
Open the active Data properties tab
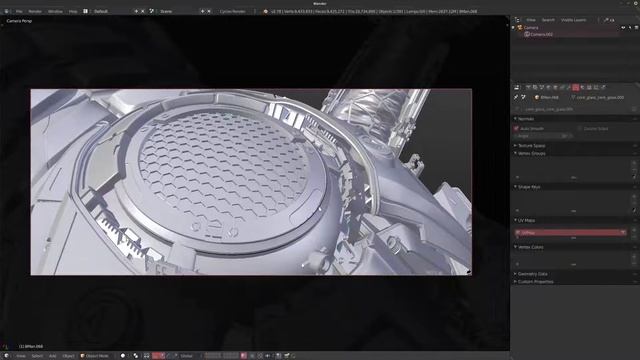[576, 87]
